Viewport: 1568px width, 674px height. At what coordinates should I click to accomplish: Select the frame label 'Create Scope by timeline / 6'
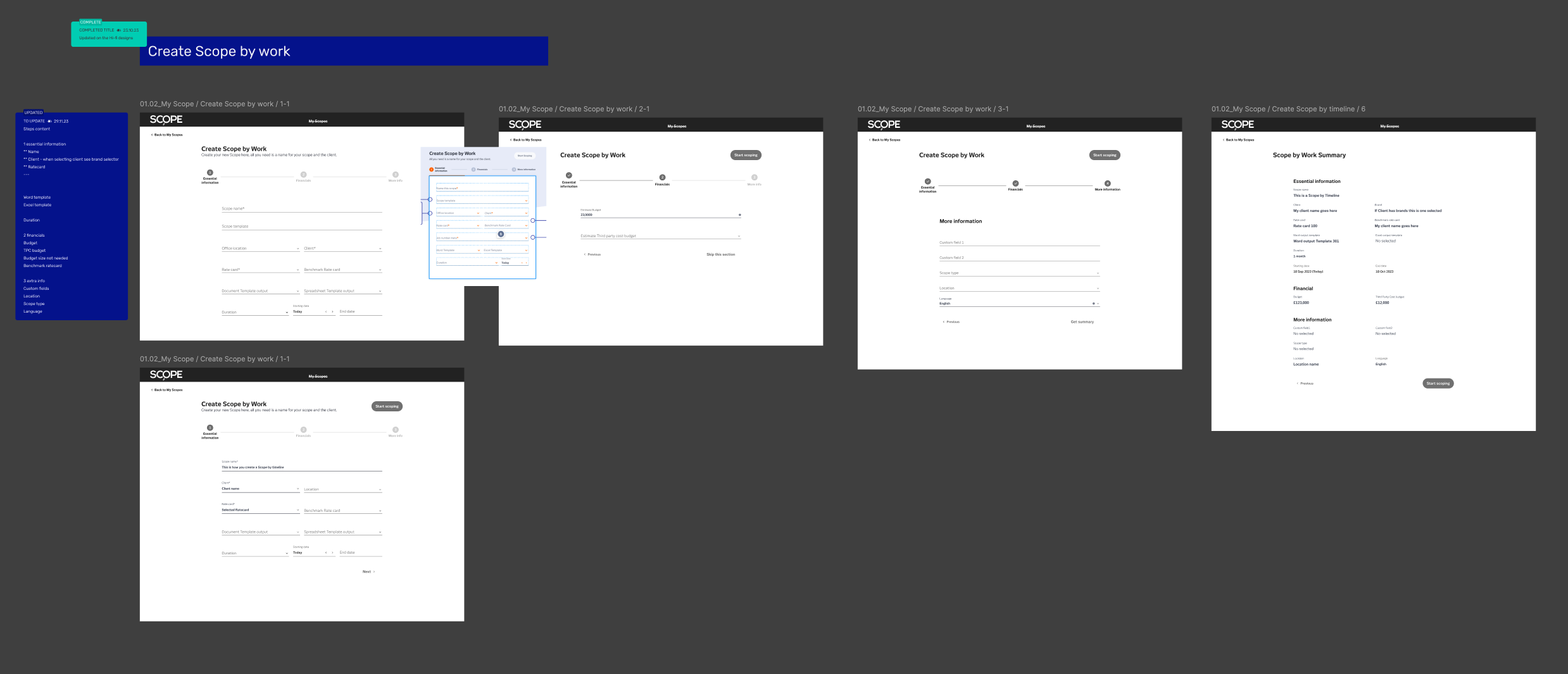pyautogui.click(x=1288, y=109)
